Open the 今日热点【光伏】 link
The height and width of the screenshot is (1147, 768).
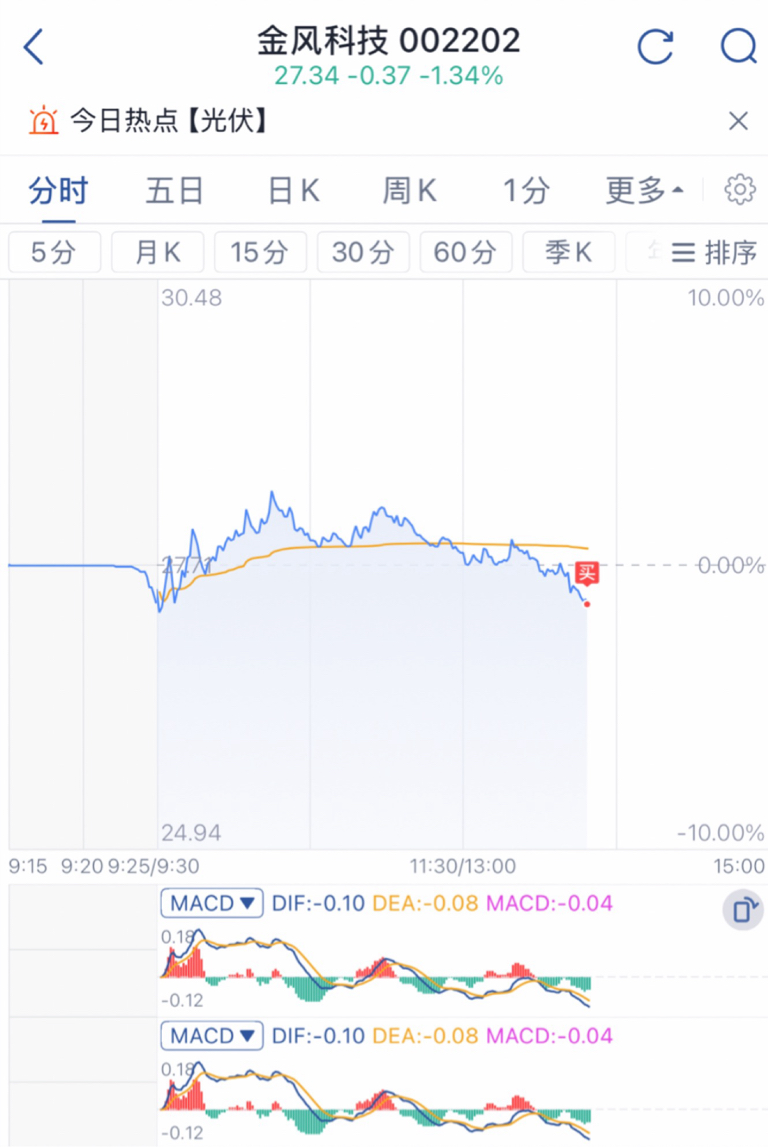[168, 122]
